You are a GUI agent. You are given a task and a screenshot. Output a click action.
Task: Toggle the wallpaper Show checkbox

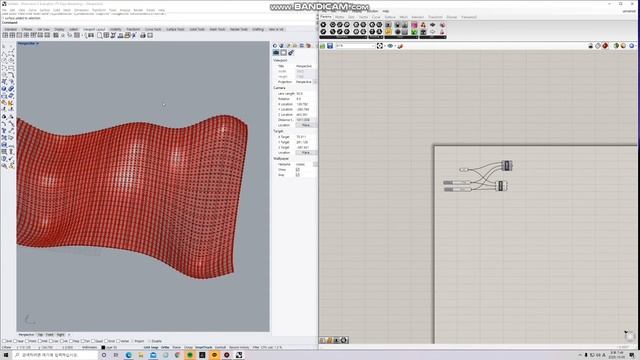click(x=298, y=169)
